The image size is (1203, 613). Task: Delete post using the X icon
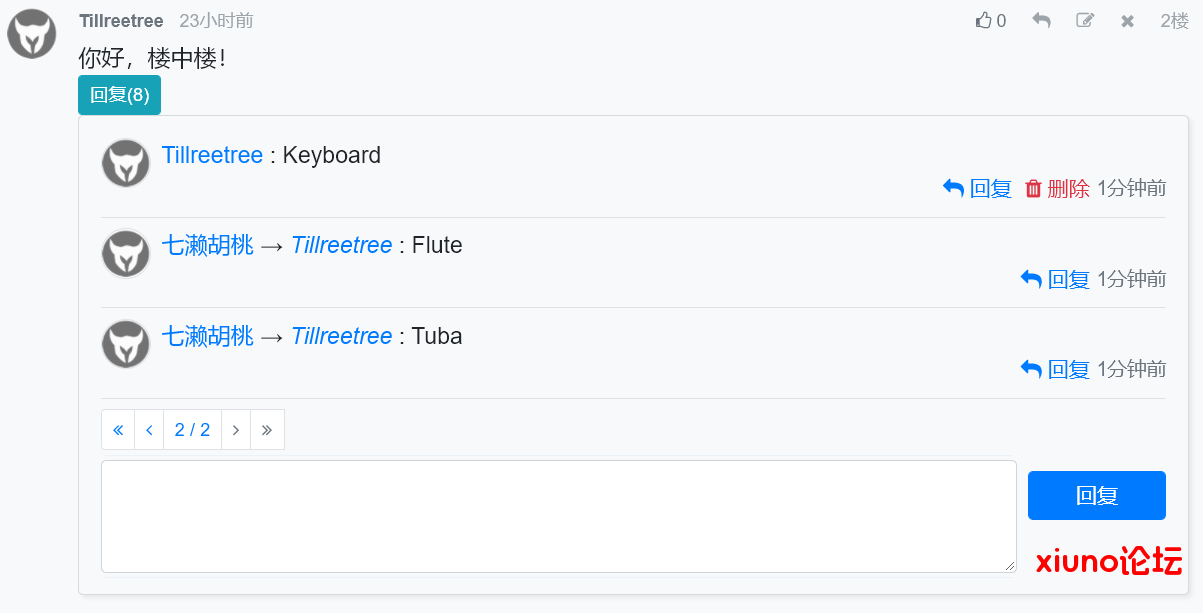coord(1128,21)
